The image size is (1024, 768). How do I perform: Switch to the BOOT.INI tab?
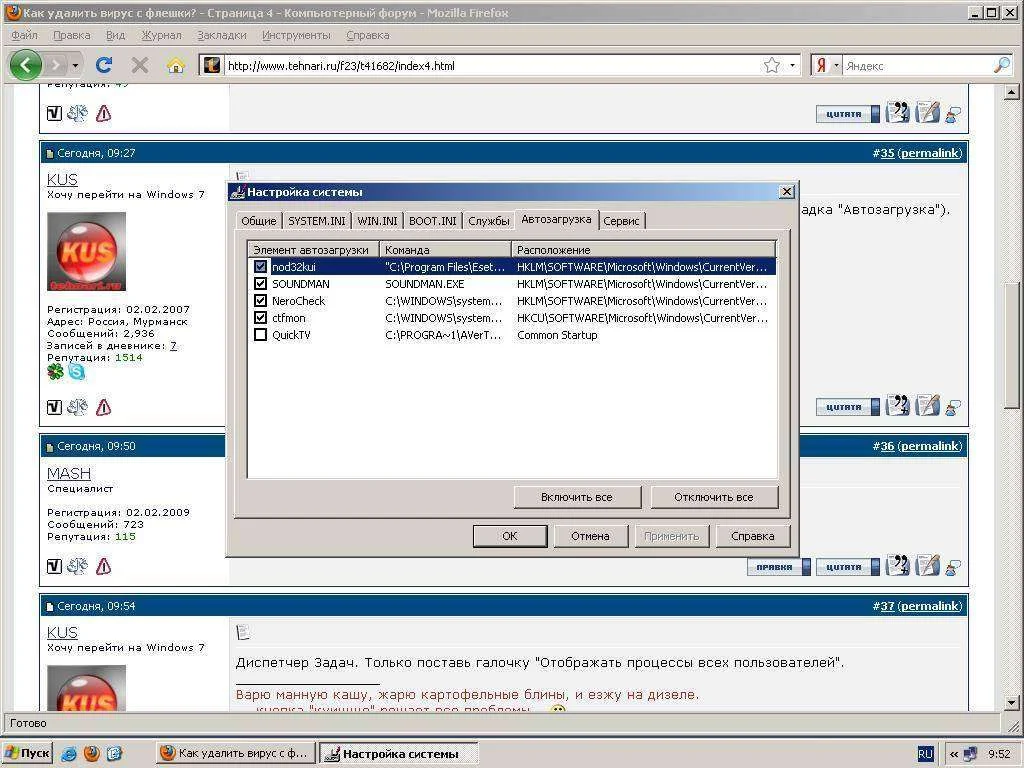[x=432, y=221]
